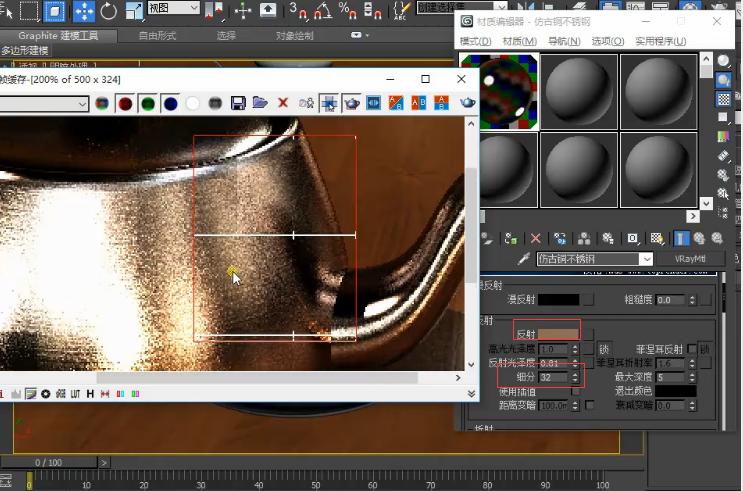This screenshot has width=743, height=491.
Task: Save rendered image in frame buffer
Action: (238, 103)
